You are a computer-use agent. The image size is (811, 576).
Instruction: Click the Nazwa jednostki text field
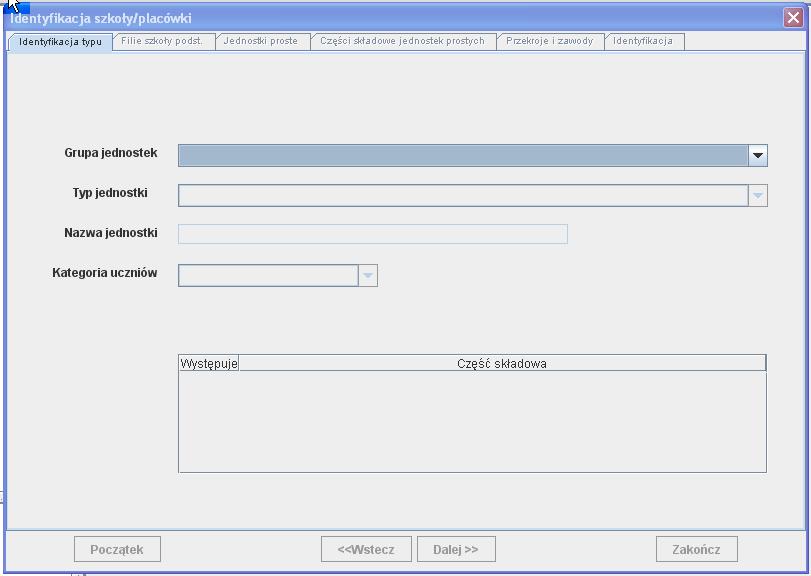[x=373, y=234]
